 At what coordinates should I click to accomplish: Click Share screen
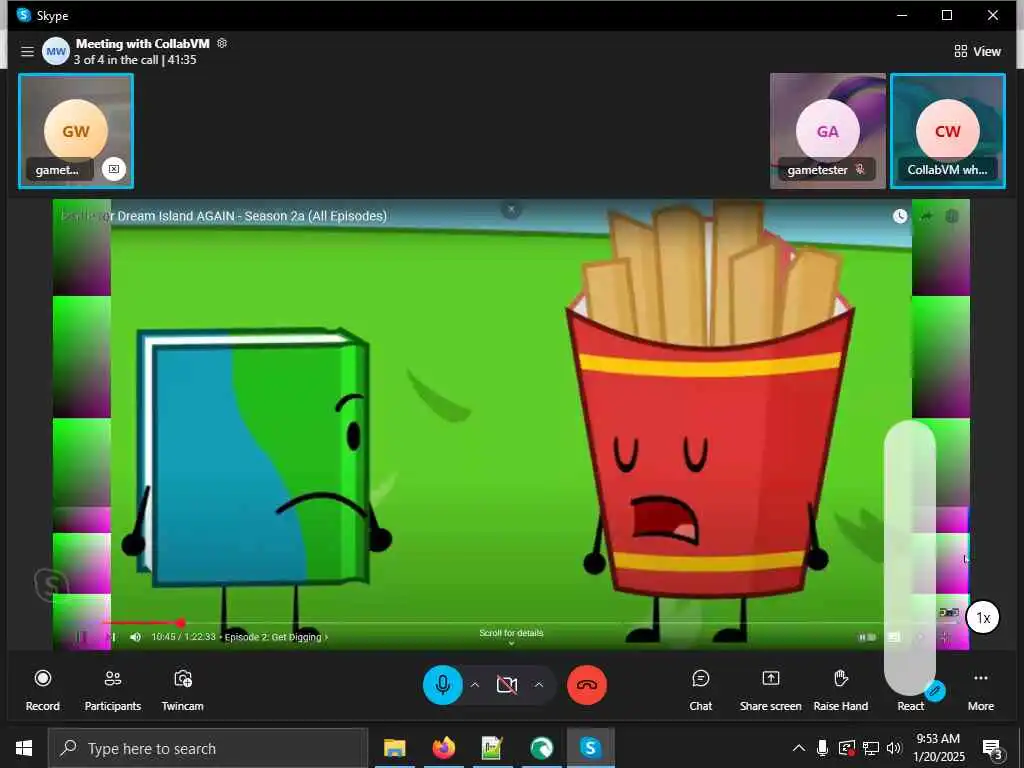(771, 690)
